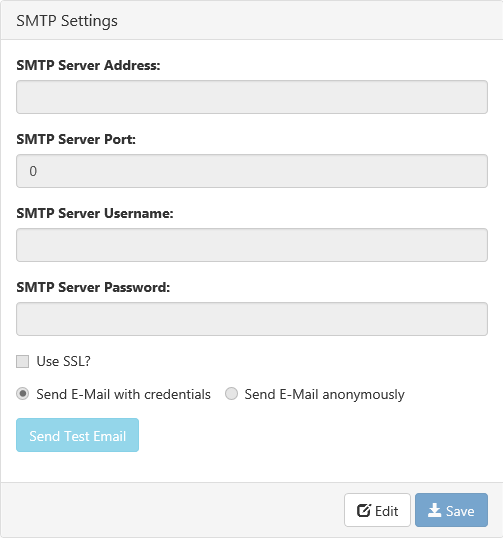This screenshot has height=538, width=503.
Task: Click into the SMTP Server Port field
Action: (x=252, y=171)
